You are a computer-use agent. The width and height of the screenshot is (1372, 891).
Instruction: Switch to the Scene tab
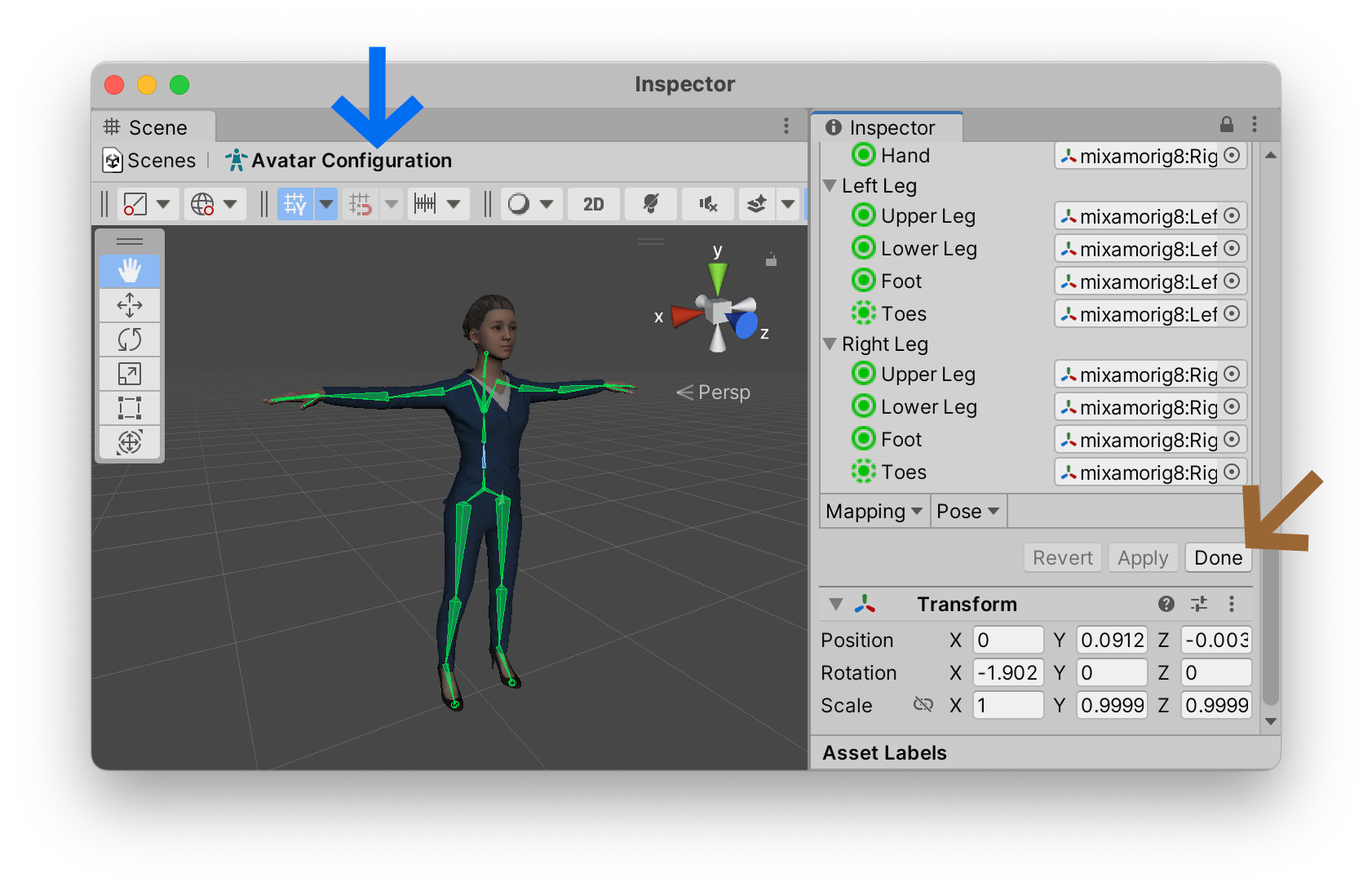point(153,128)
